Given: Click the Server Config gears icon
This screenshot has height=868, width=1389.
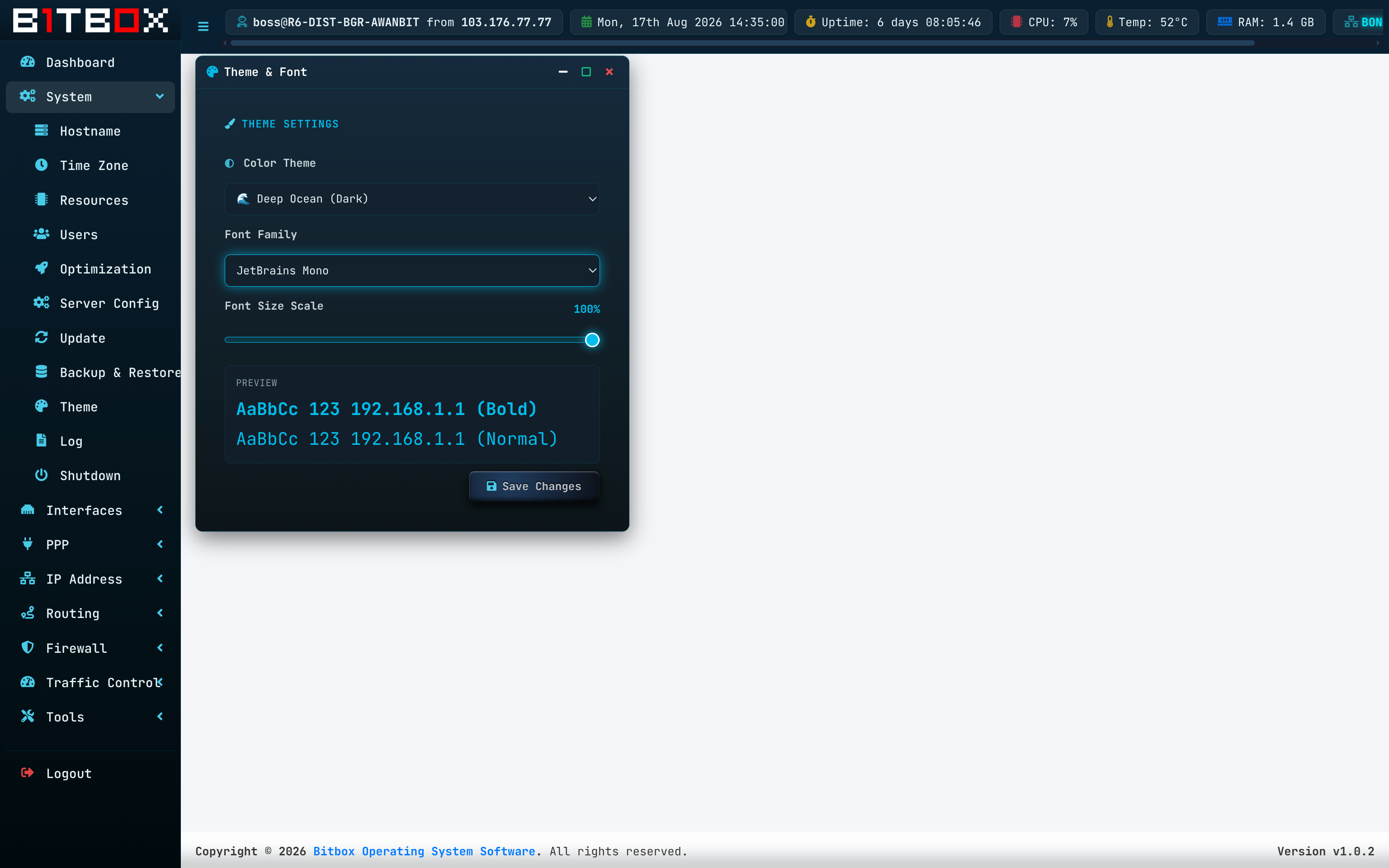Looking at the screenshot, I should pos(41,302).
